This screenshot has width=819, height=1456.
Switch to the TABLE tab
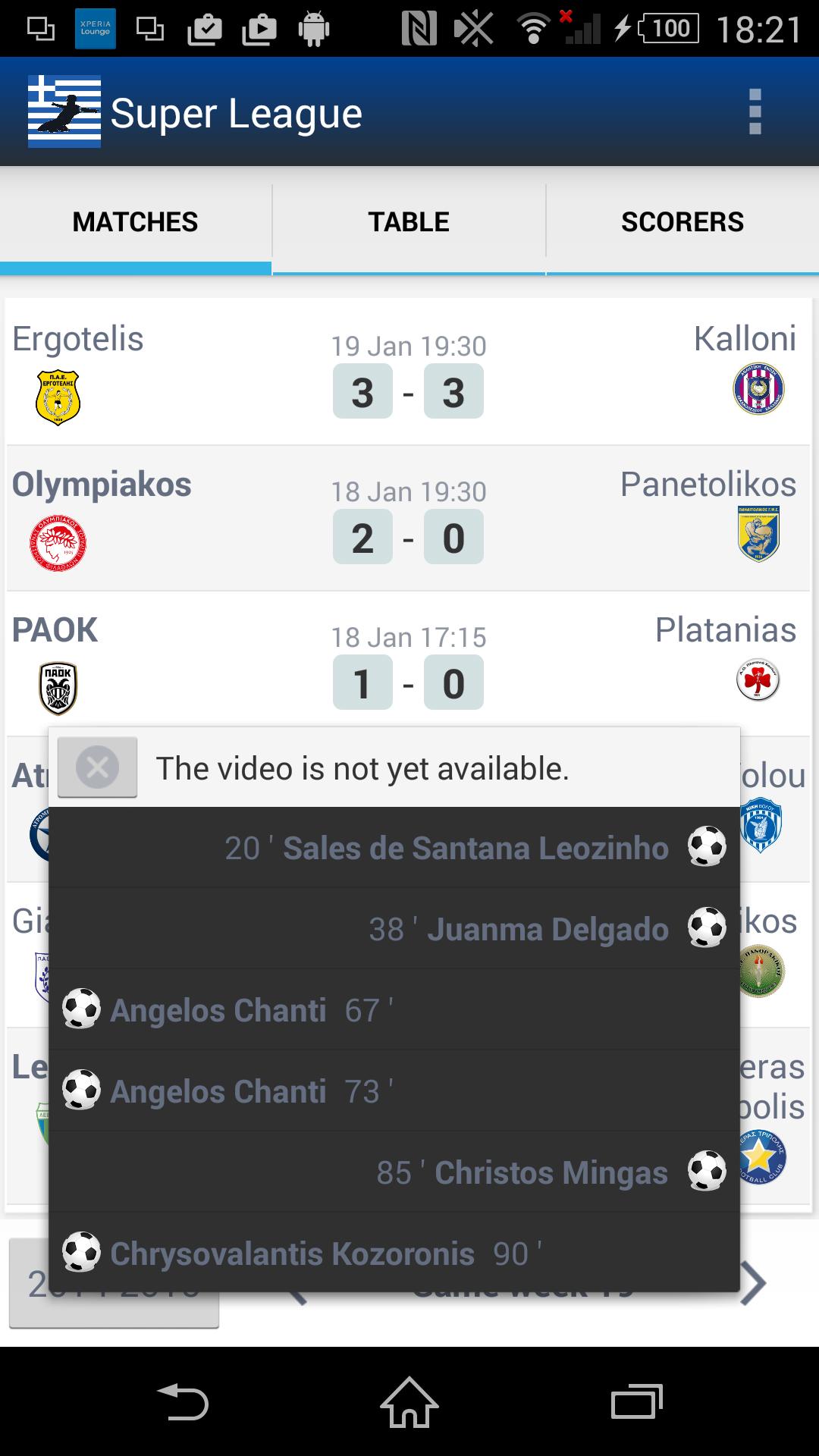point(409,222)
